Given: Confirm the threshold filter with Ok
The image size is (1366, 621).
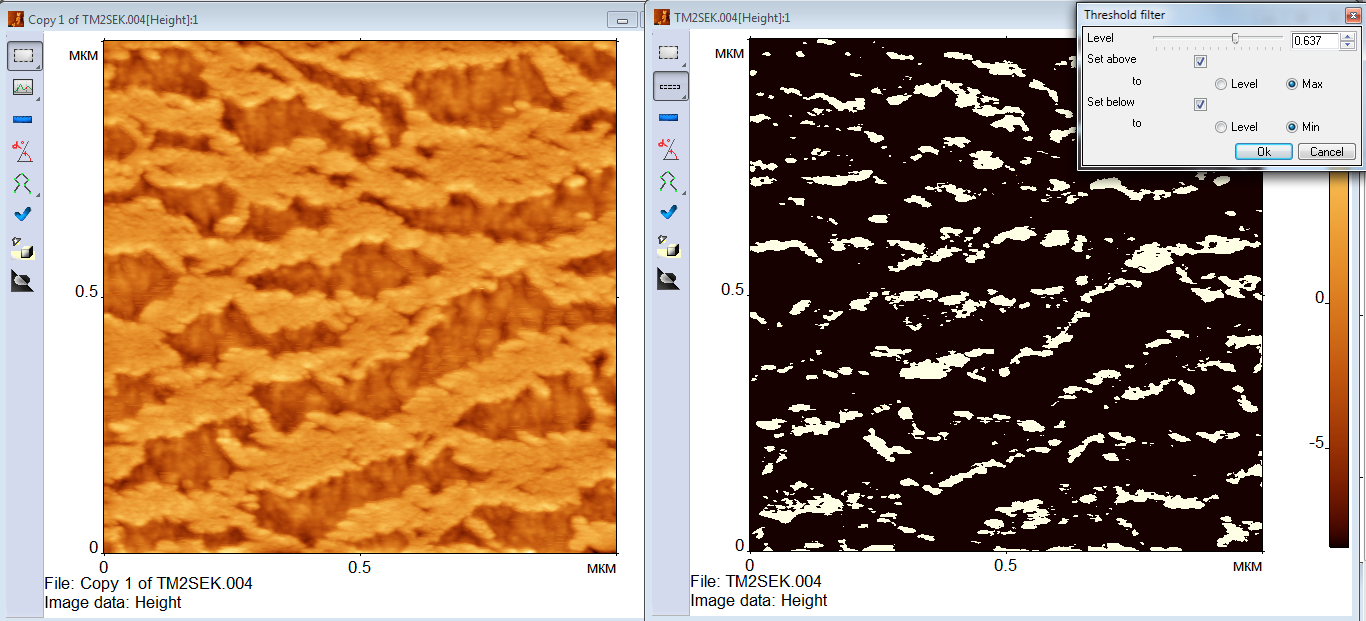Looking at the screenshot, I should (1264, 152).
